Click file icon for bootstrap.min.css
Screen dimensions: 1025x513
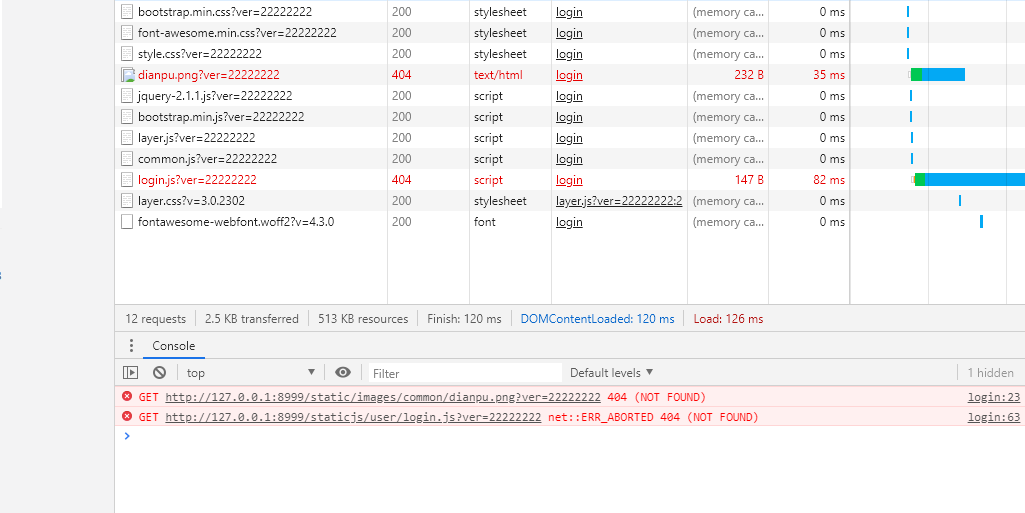pos(127,12)
